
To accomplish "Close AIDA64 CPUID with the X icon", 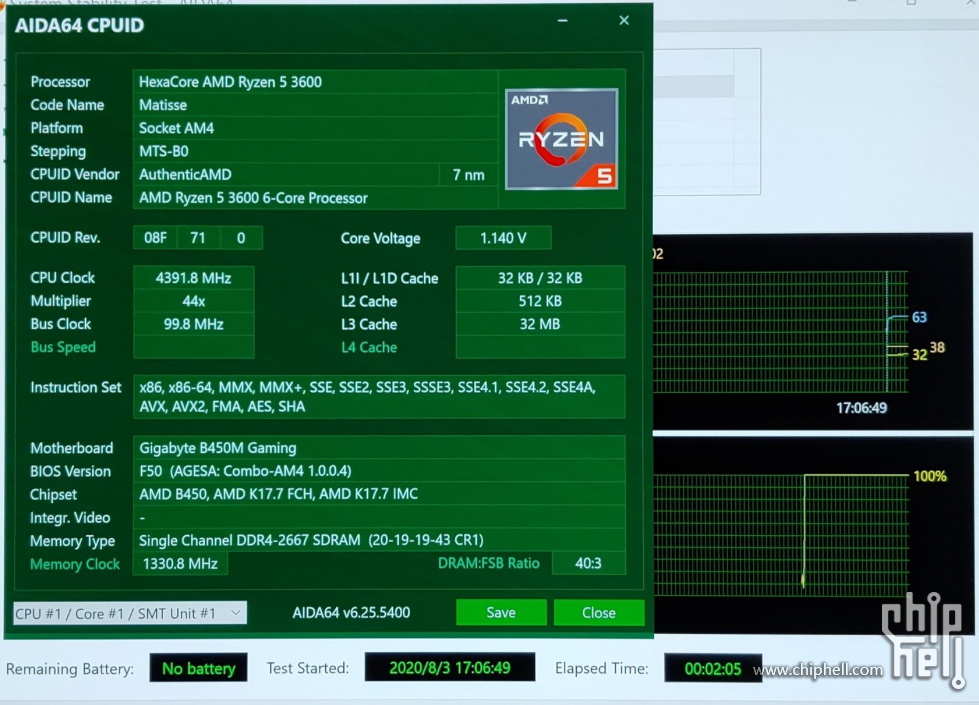I will [x=624, y=21].
